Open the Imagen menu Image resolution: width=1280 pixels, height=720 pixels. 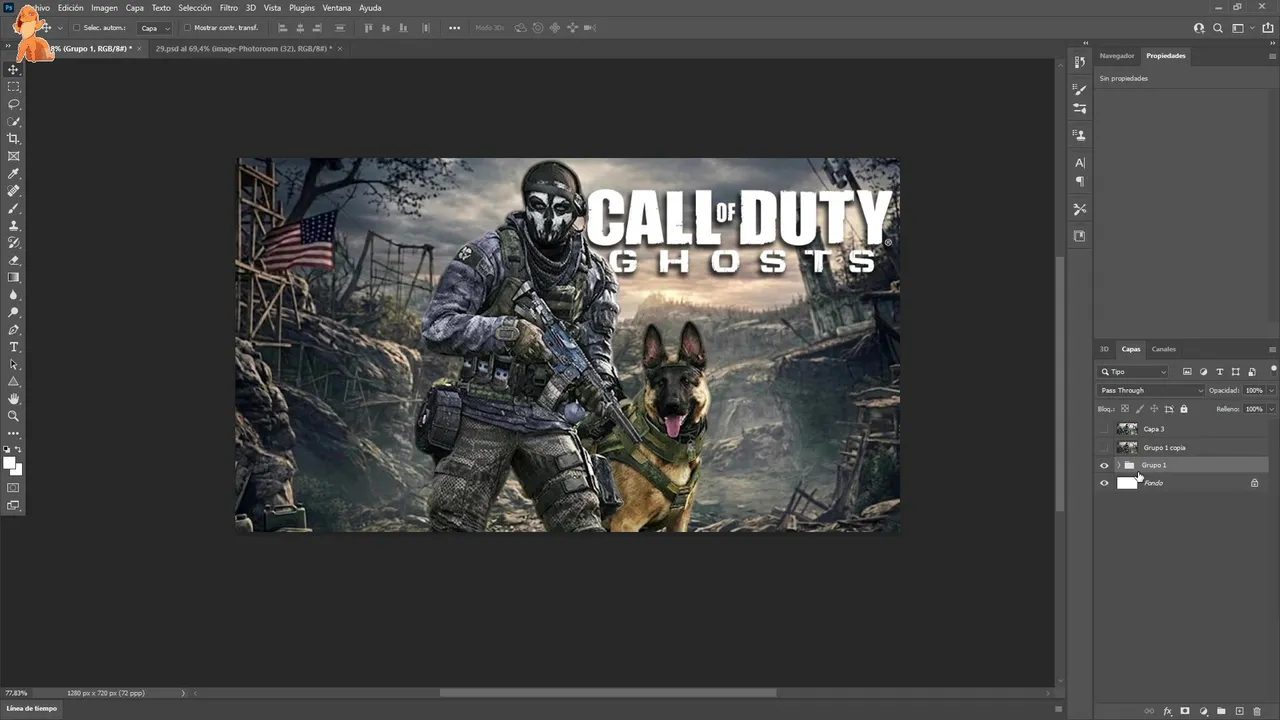click(x=104, y=8)
